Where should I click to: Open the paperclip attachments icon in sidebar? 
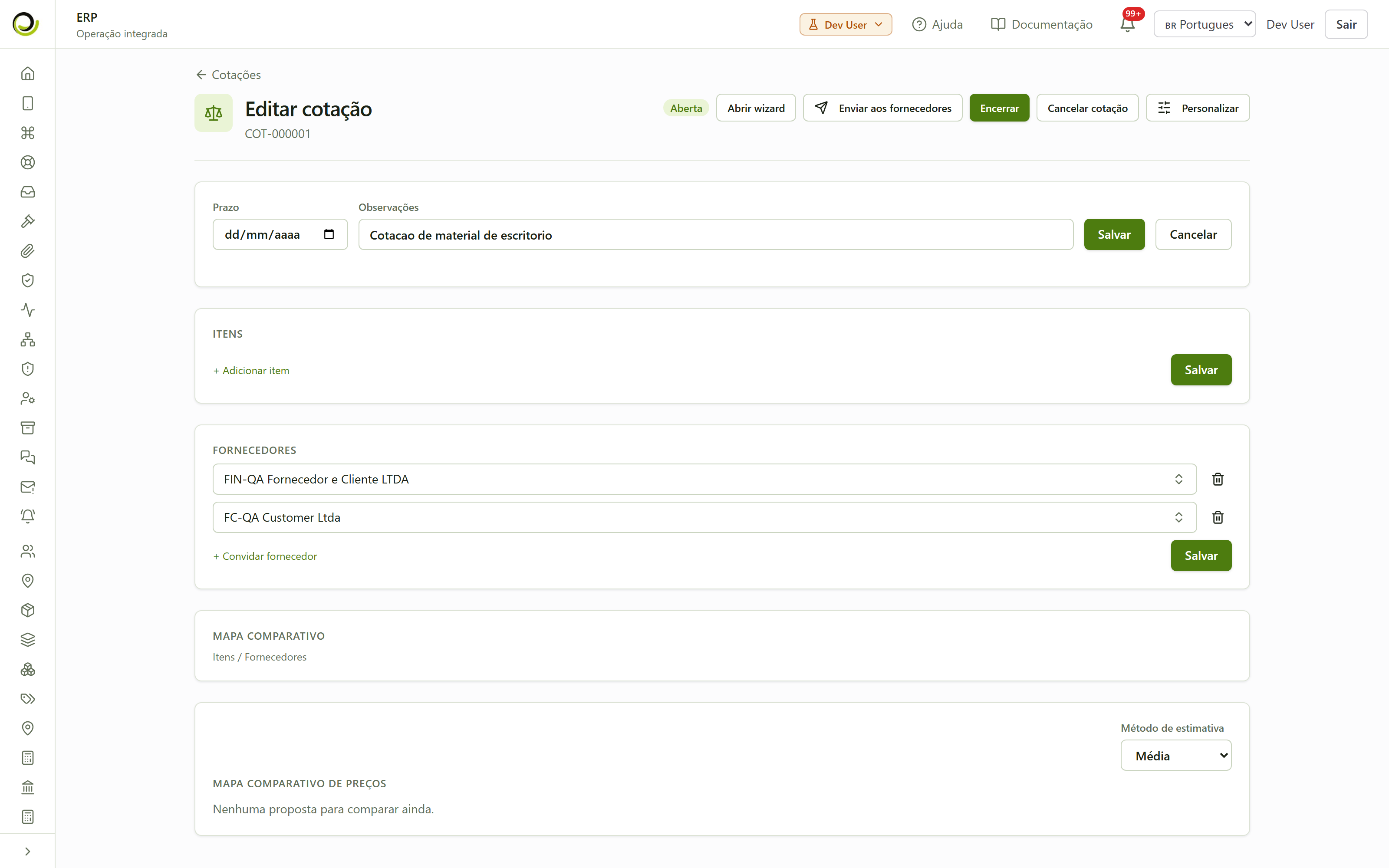(27, 251)
